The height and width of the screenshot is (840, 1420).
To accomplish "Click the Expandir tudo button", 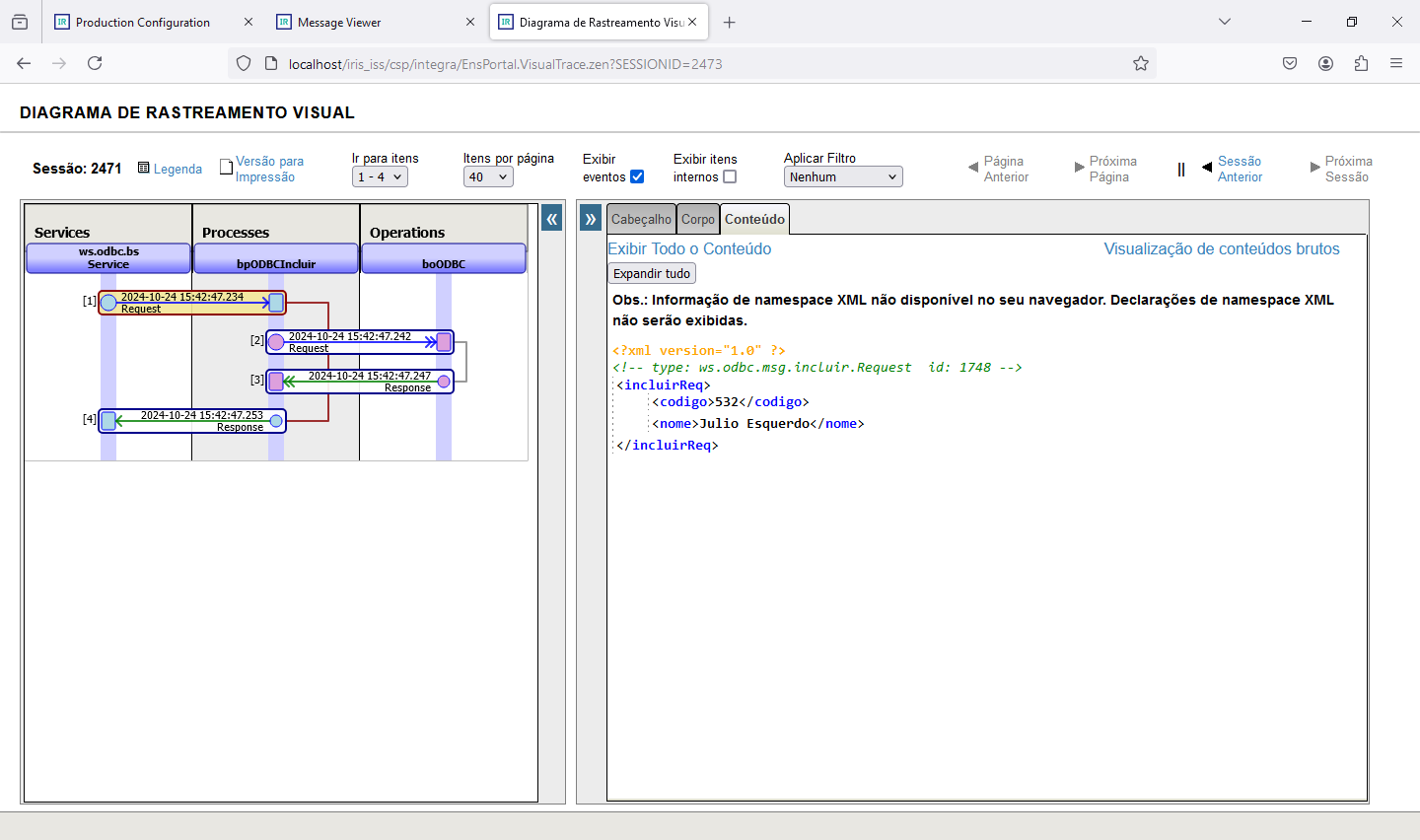I will coord(652,273).
